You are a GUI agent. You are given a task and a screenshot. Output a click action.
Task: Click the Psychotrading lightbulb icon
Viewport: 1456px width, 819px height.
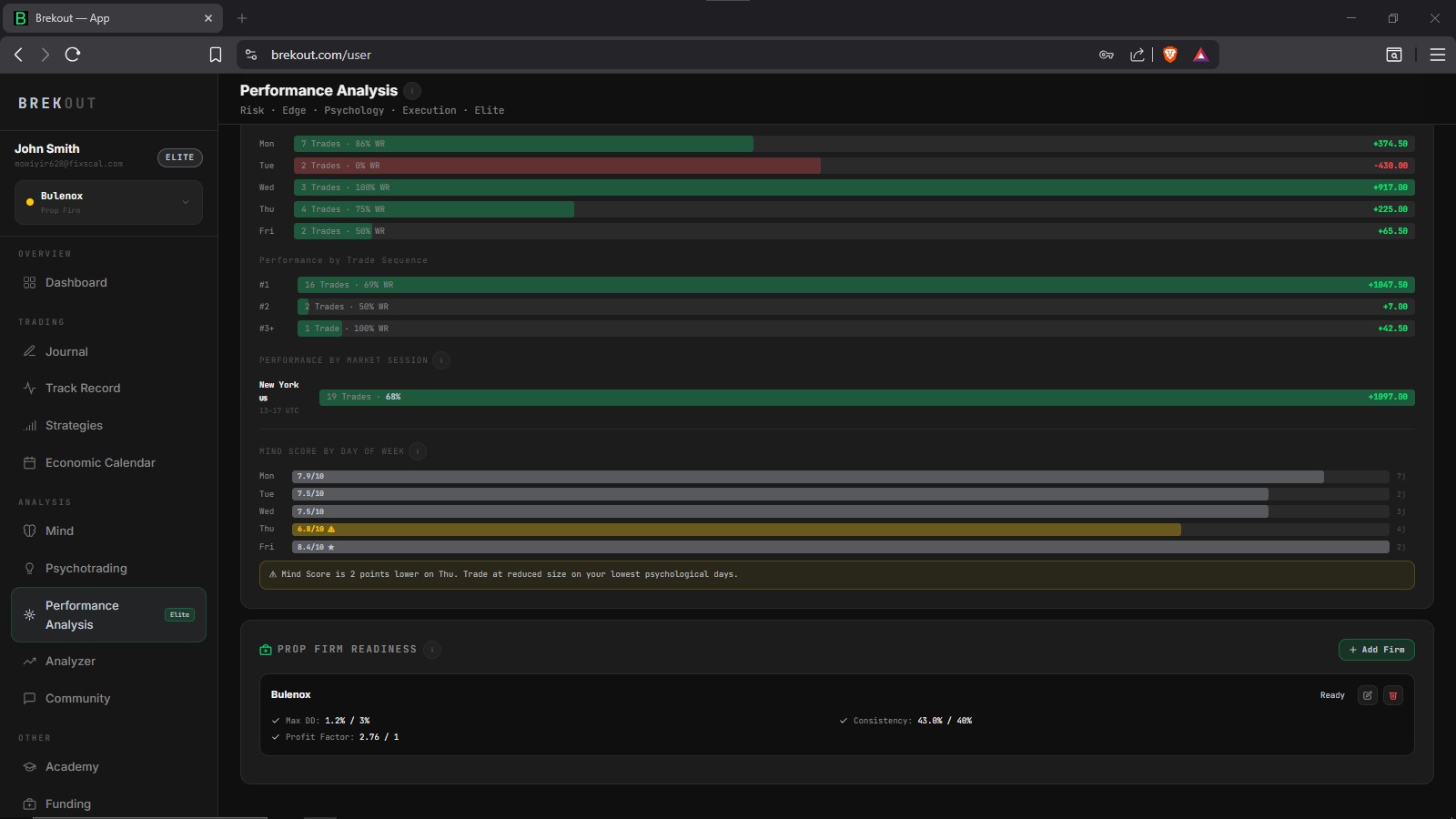pyautogui.click(x=29, y=569)
